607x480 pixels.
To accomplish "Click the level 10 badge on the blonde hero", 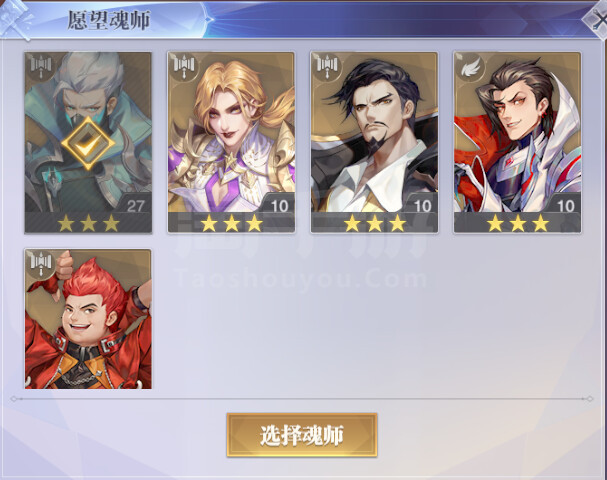I will (279, 205).
